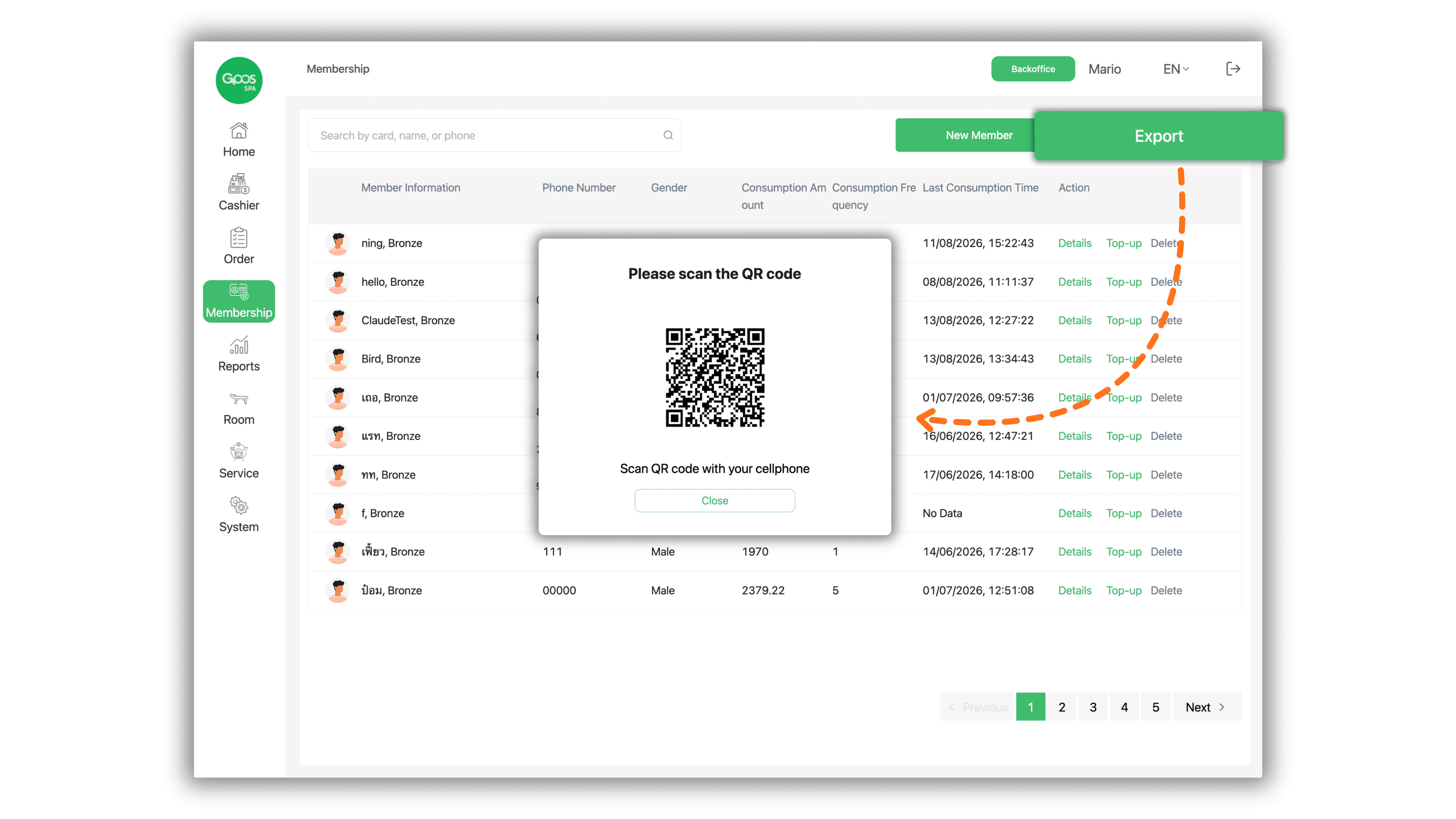The image size is (1456, 819).
Task: Click avatar of member hello
Action: pyautogui.click(x=338, y=281)
